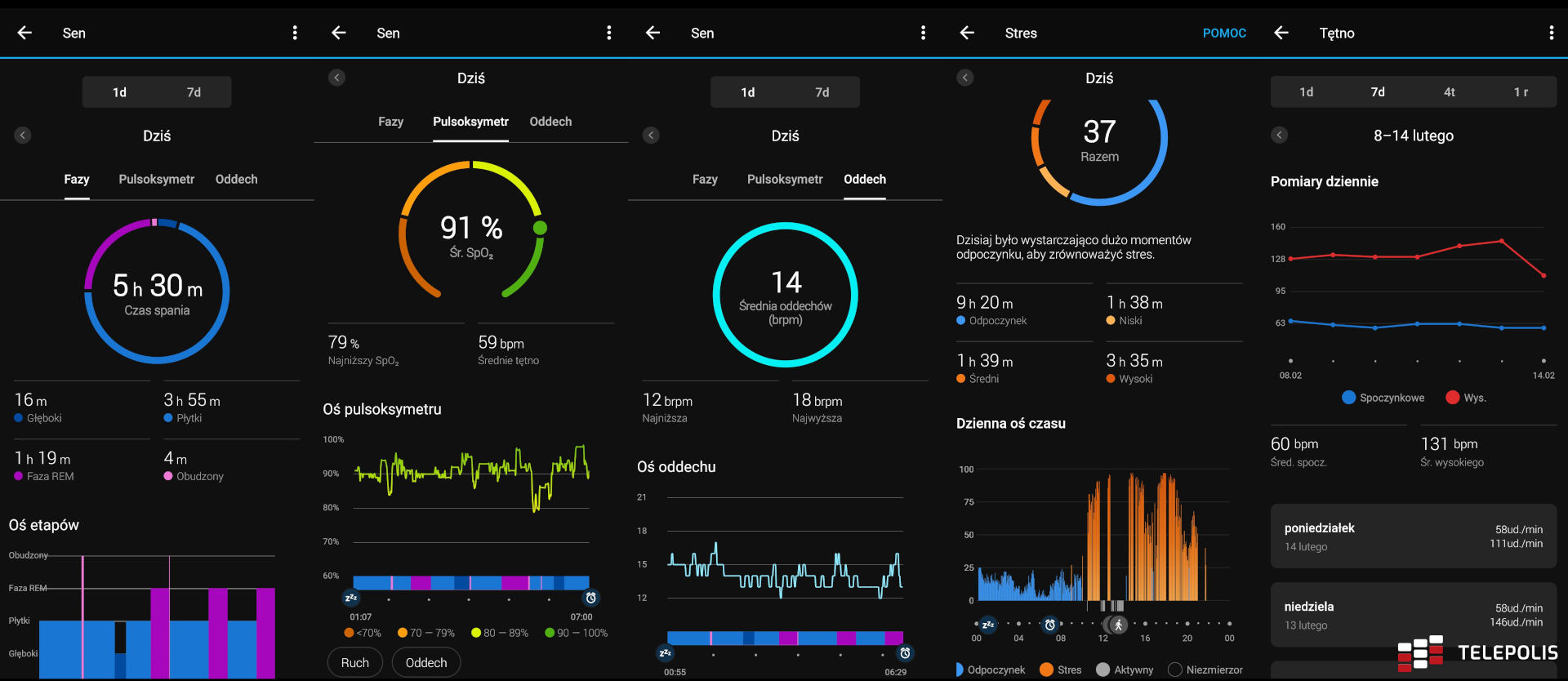The width and height of the screenshot is (1568, 681).
Task: Open the POMOC help link
Action: [x=1223, y=33]
